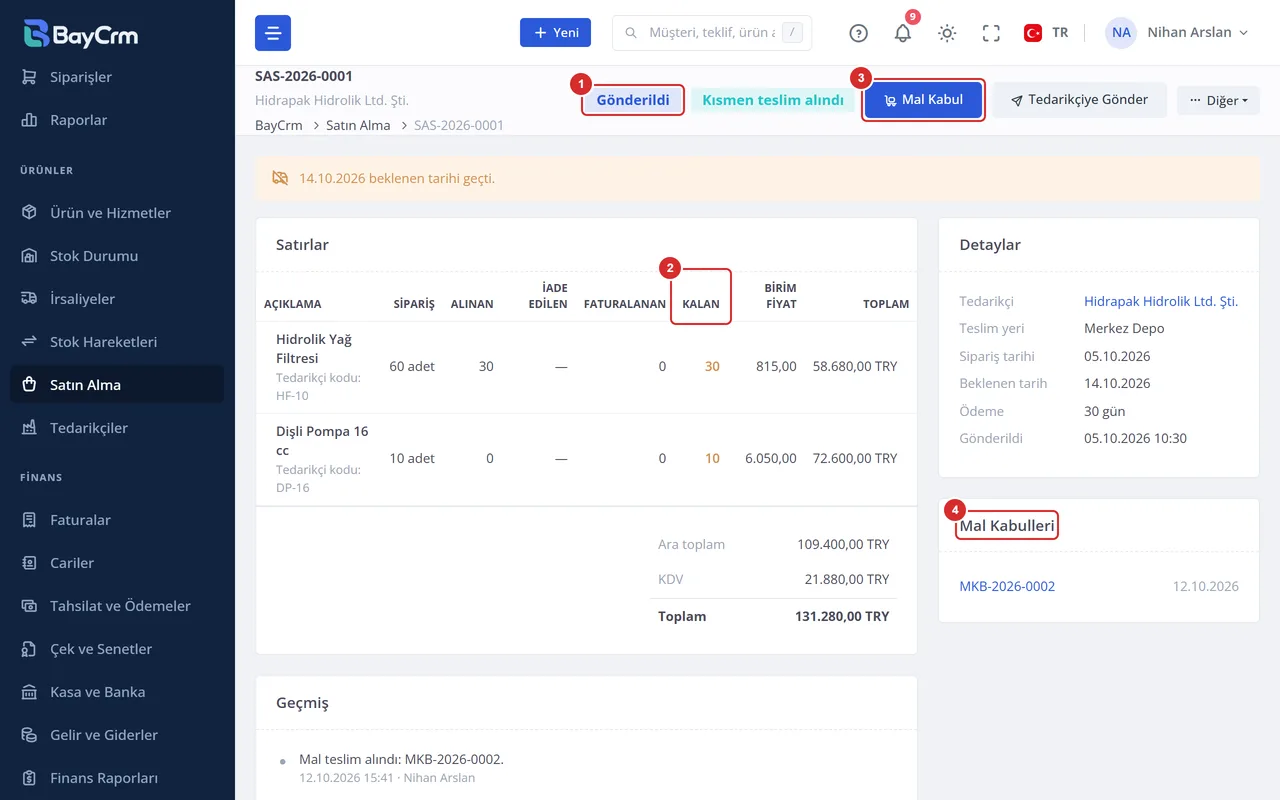Viewport: 1280px width, 800px height.
Task: Click the NA user avatar
Action: (1121, 33)
